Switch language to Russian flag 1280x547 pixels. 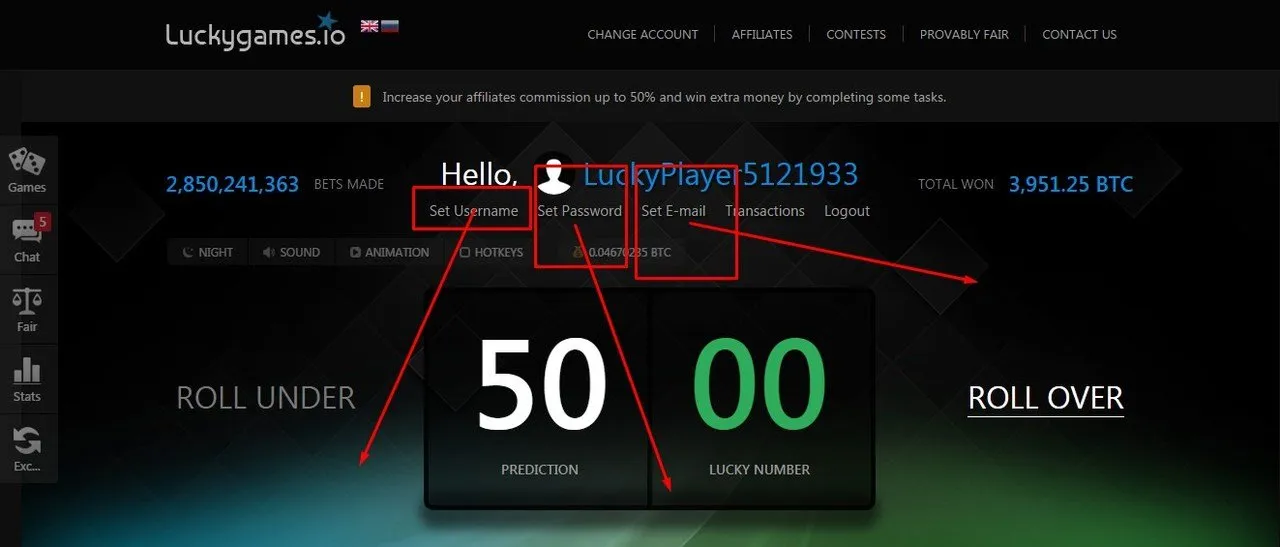(x=390, y=26)
